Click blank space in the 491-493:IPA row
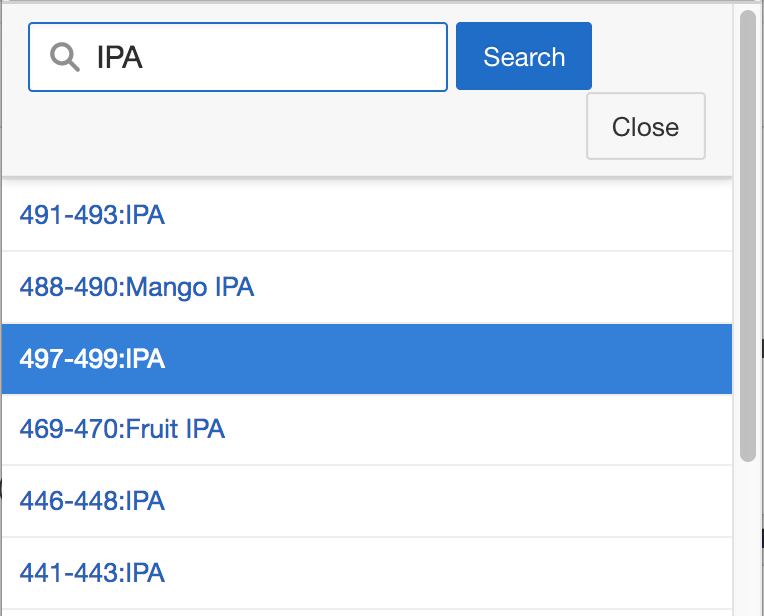Image resolution: width=764 pixels, height=616 pixels. [450, 215]
